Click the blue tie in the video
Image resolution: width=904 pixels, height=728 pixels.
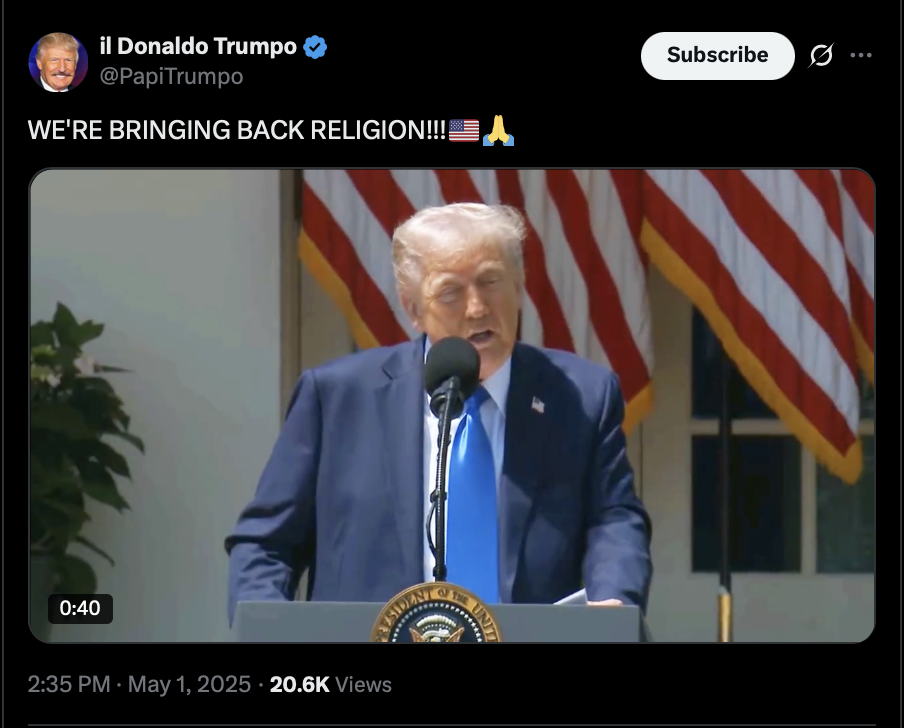point(472,495)
